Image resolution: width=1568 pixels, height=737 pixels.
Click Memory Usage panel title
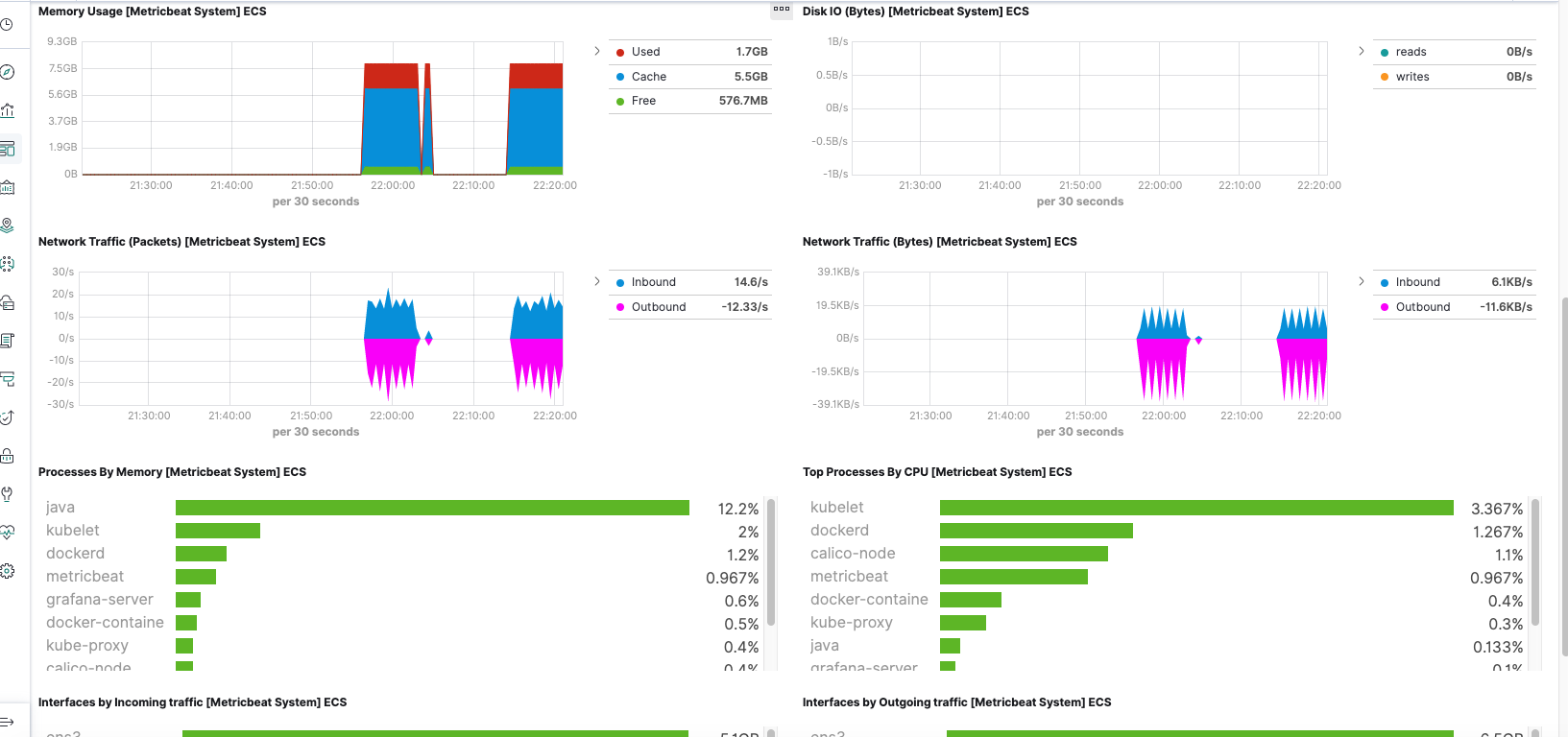pos(153,12)
